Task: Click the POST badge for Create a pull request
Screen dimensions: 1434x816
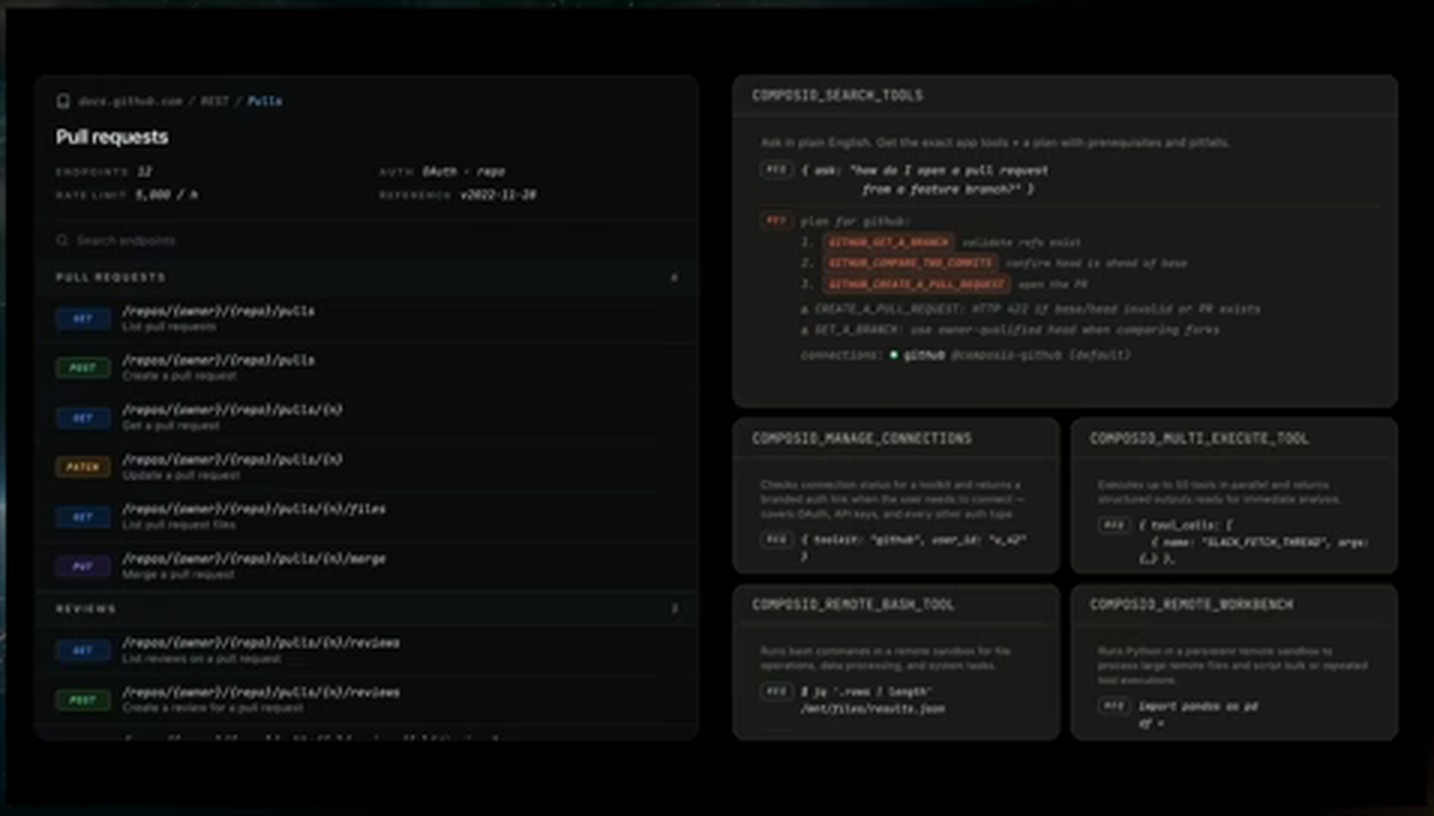Action: [x=82, y=367]
